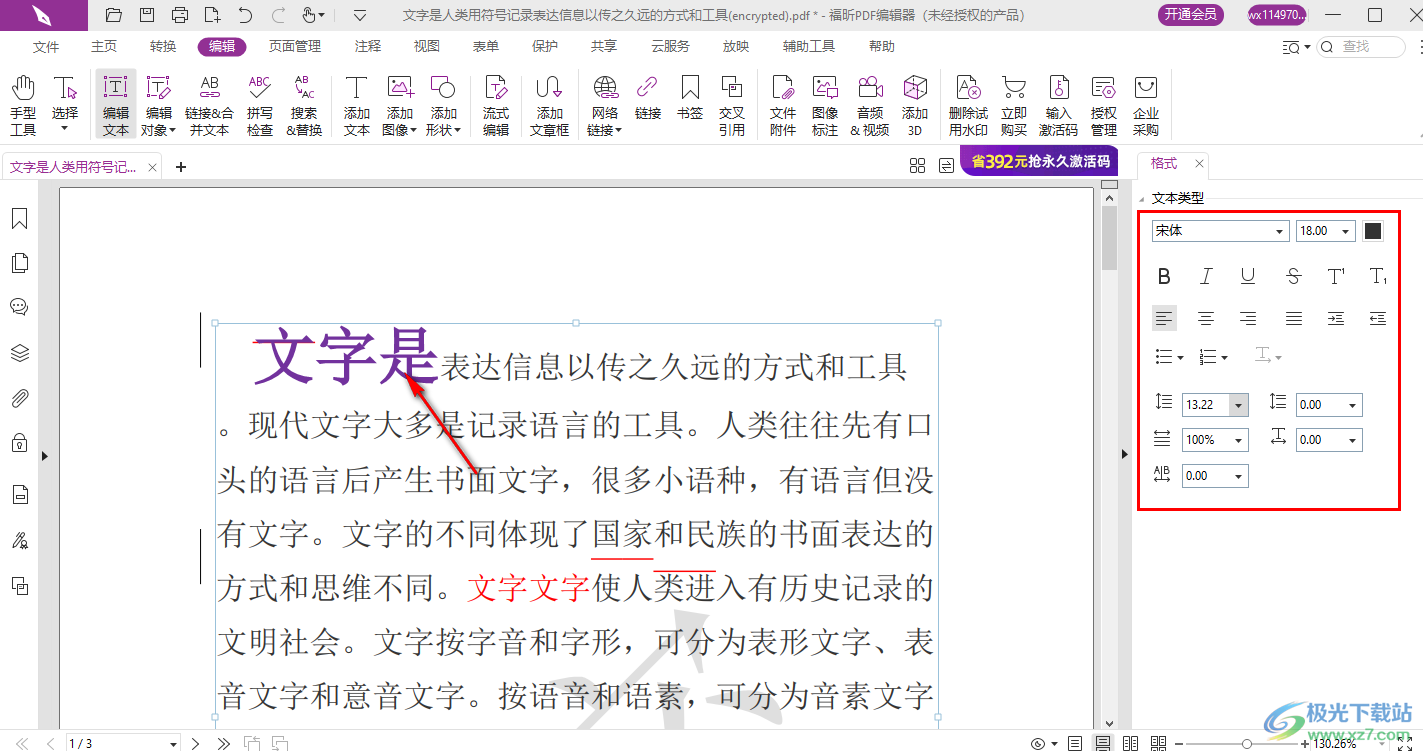The height and width of the screenshot is (751, 1423).
Task: Open the Security panel (lock) in the sidebar
Action: 19,442
